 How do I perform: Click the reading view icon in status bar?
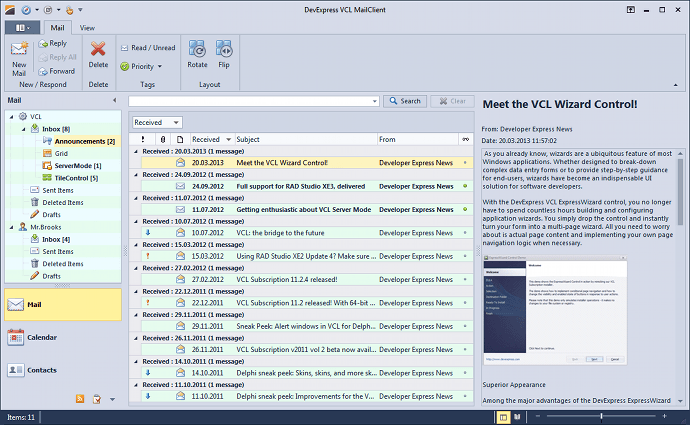[x=518, y=417]
